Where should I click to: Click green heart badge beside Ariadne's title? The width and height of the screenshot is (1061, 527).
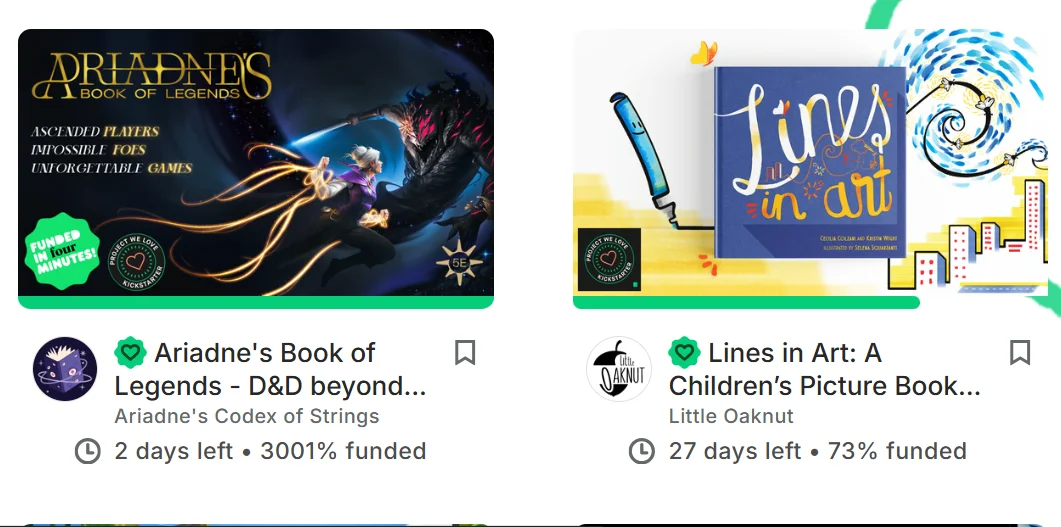pyautogui.click(x=131, y=352)
